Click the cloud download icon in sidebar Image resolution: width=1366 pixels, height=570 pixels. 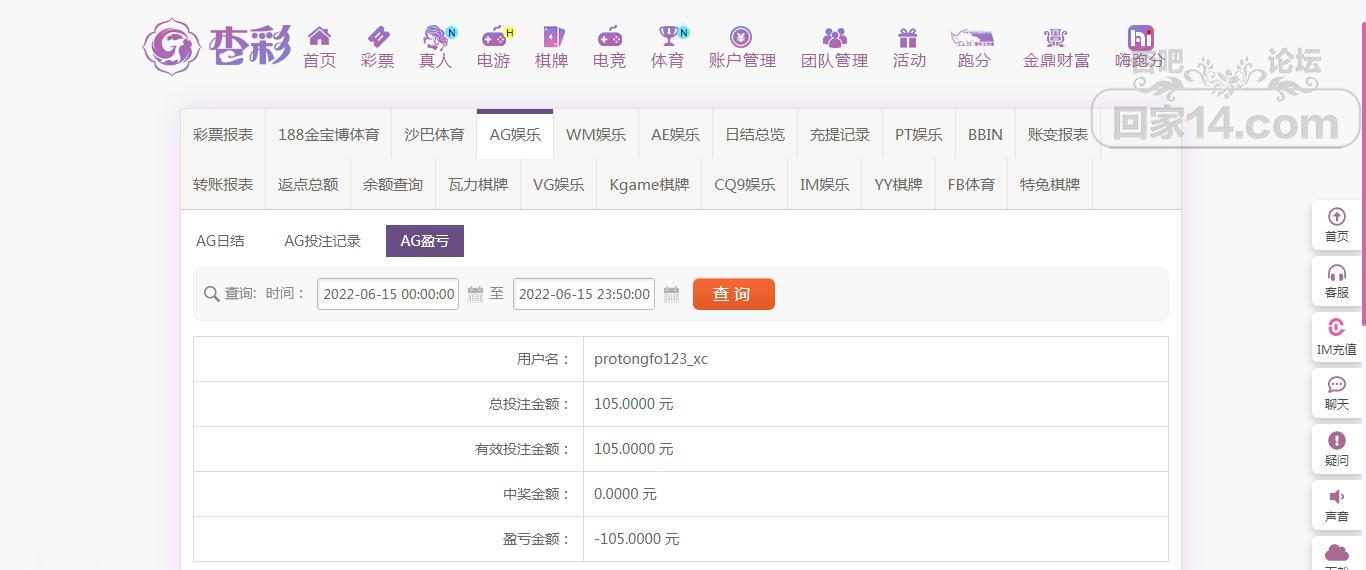click(x=1337, y=553)
